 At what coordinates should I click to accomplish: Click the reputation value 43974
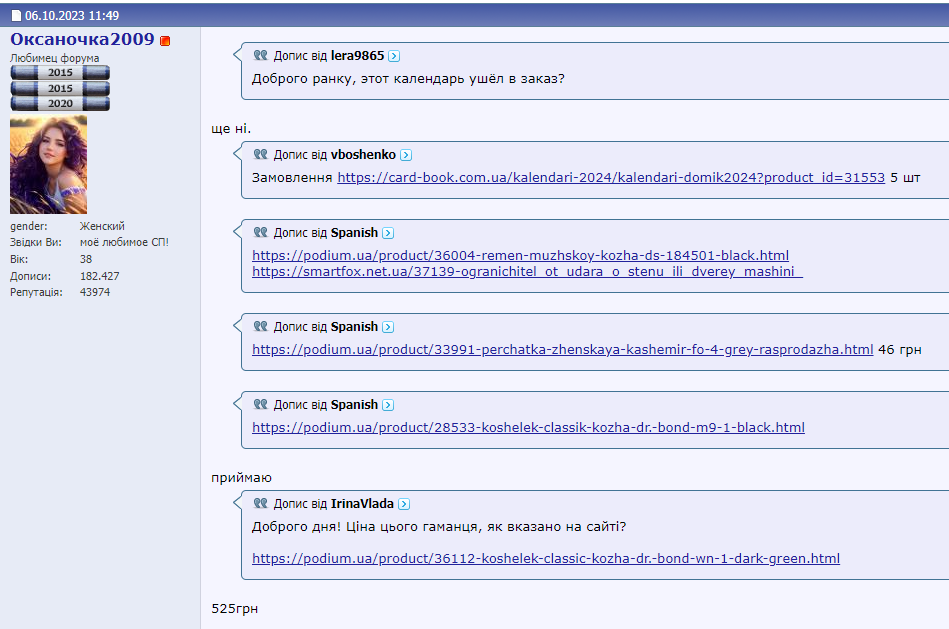(x=95, y=292)
